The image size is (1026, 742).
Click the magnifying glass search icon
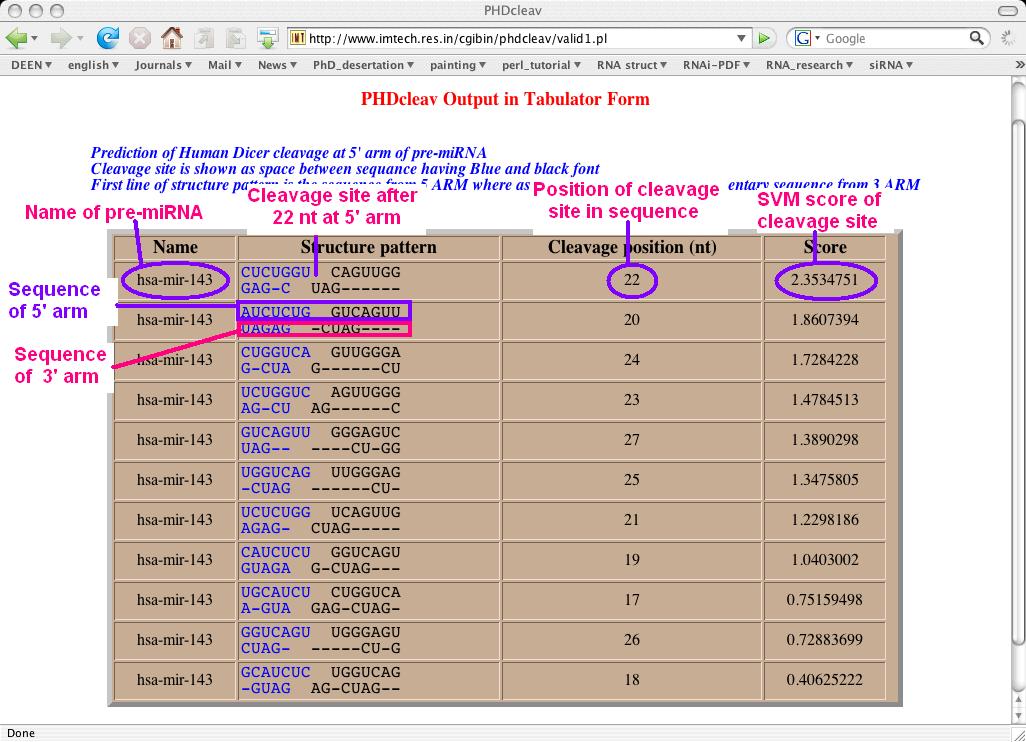(x=977, y=38)
